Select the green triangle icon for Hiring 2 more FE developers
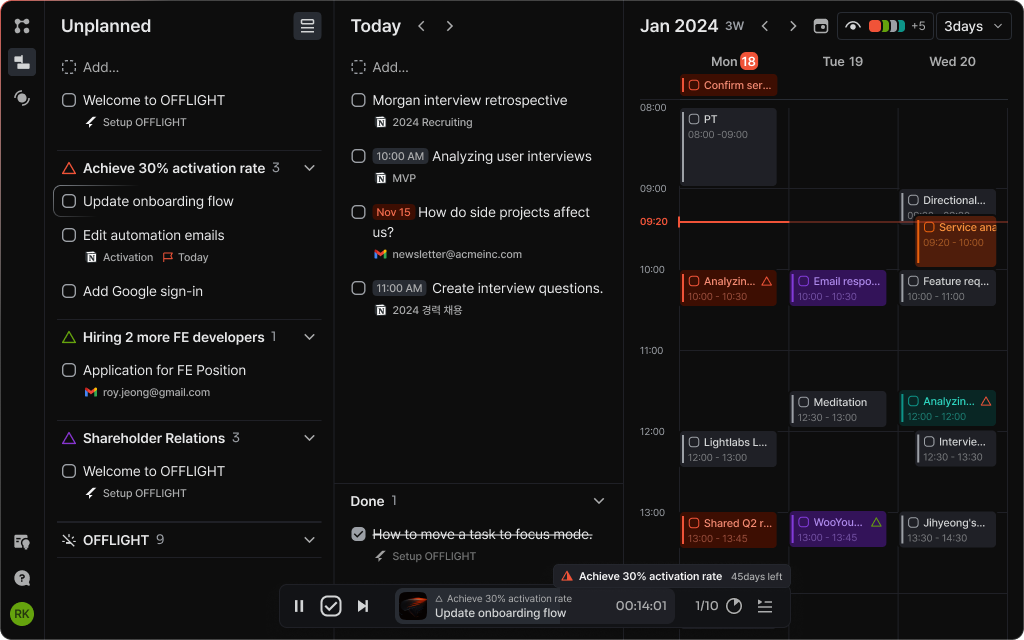The image size is (1024, 640). click(x=69, y=338)
